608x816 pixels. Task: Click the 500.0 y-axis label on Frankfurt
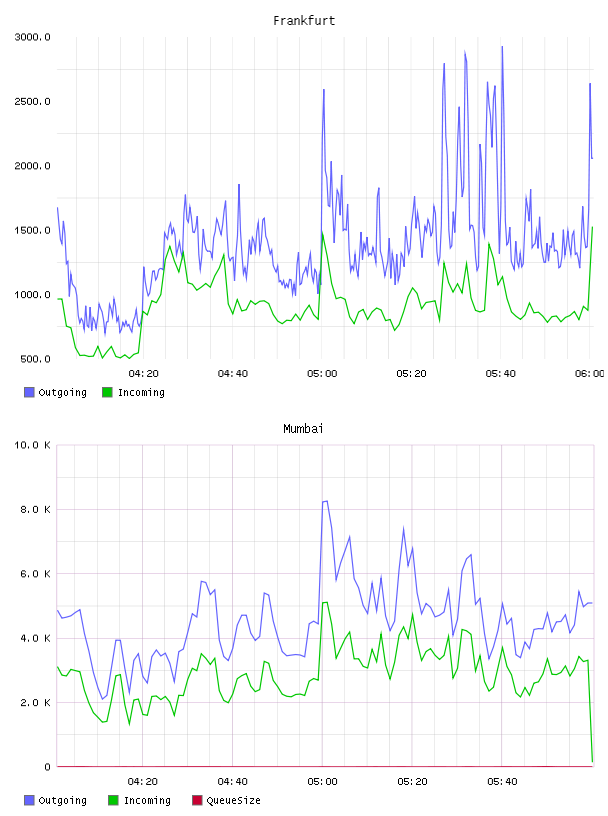click(x=35, y=359)
